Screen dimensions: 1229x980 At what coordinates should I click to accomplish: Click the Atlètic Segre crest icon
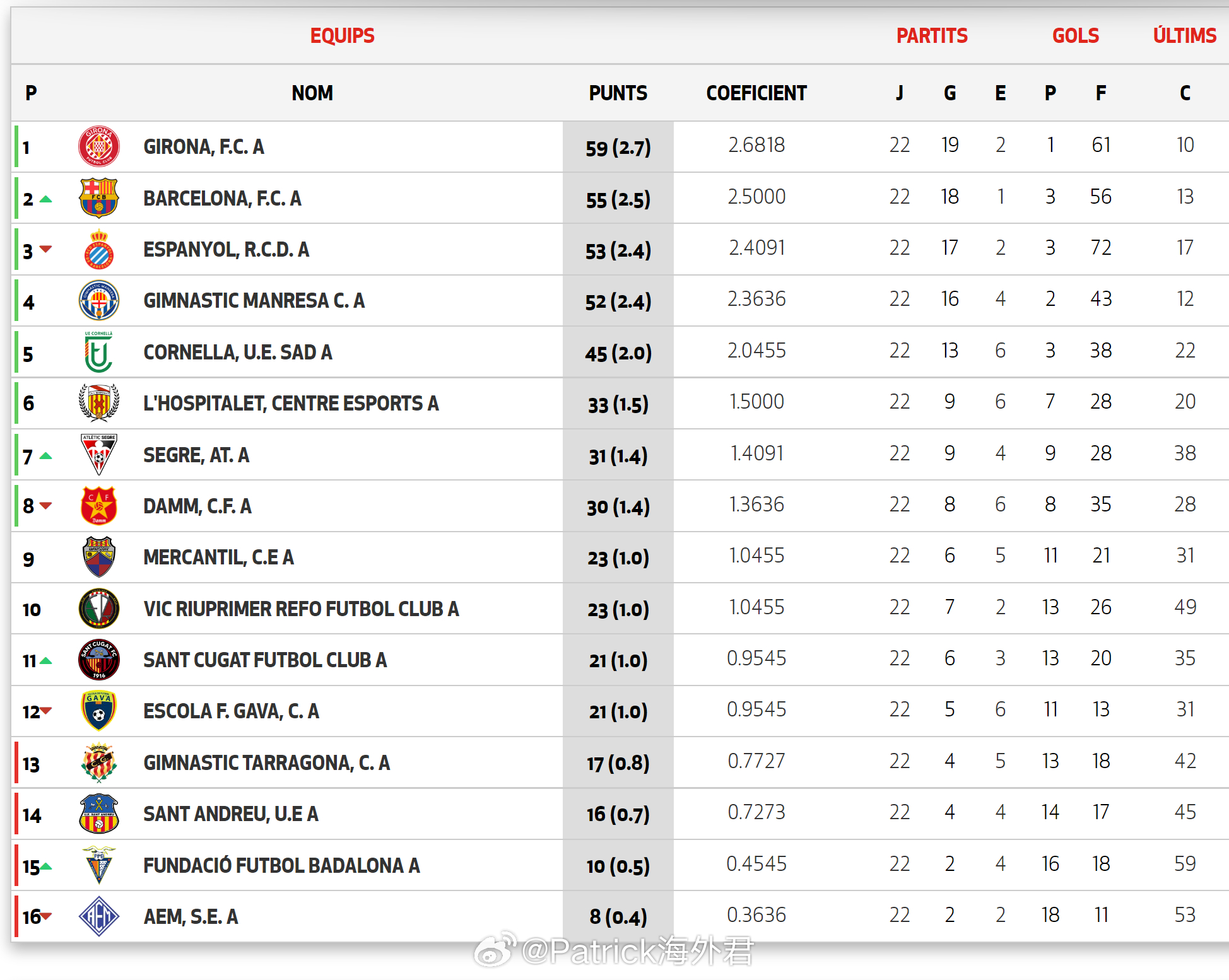[98, 455]
